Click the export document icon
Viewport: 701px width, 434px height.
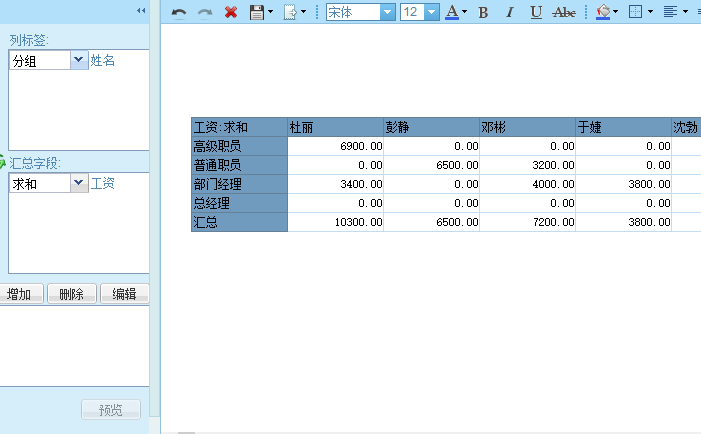pyautogui.click(x=290, y=12)
